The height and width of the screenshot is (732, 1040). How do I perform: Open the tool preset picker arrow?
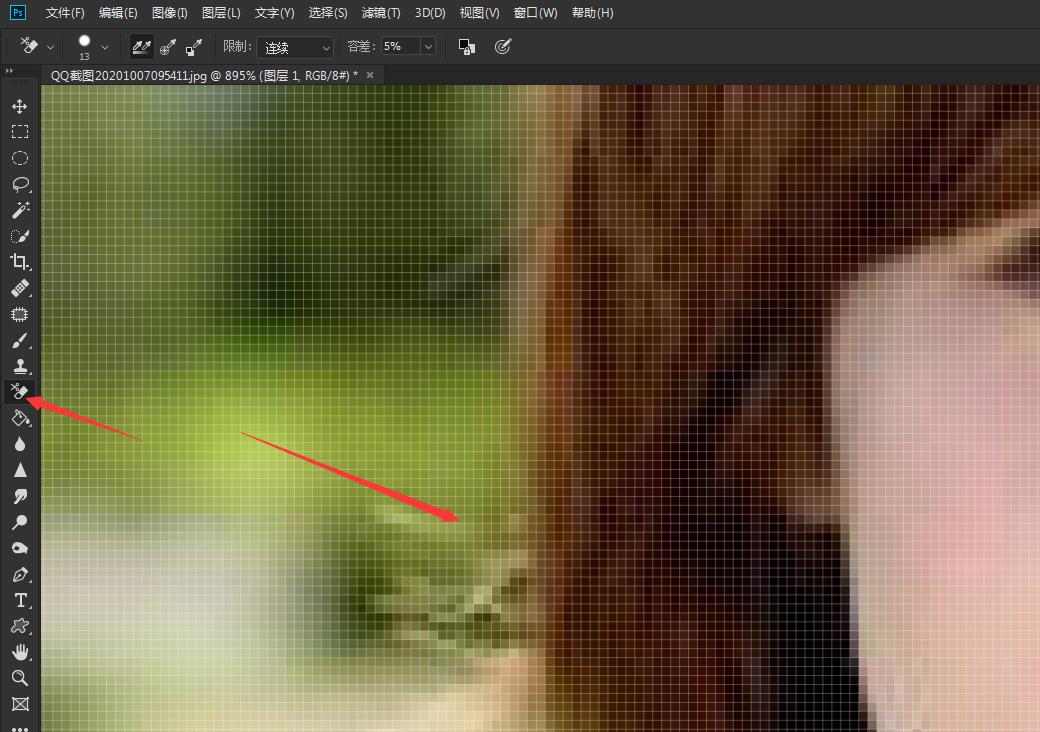[50, 47]
